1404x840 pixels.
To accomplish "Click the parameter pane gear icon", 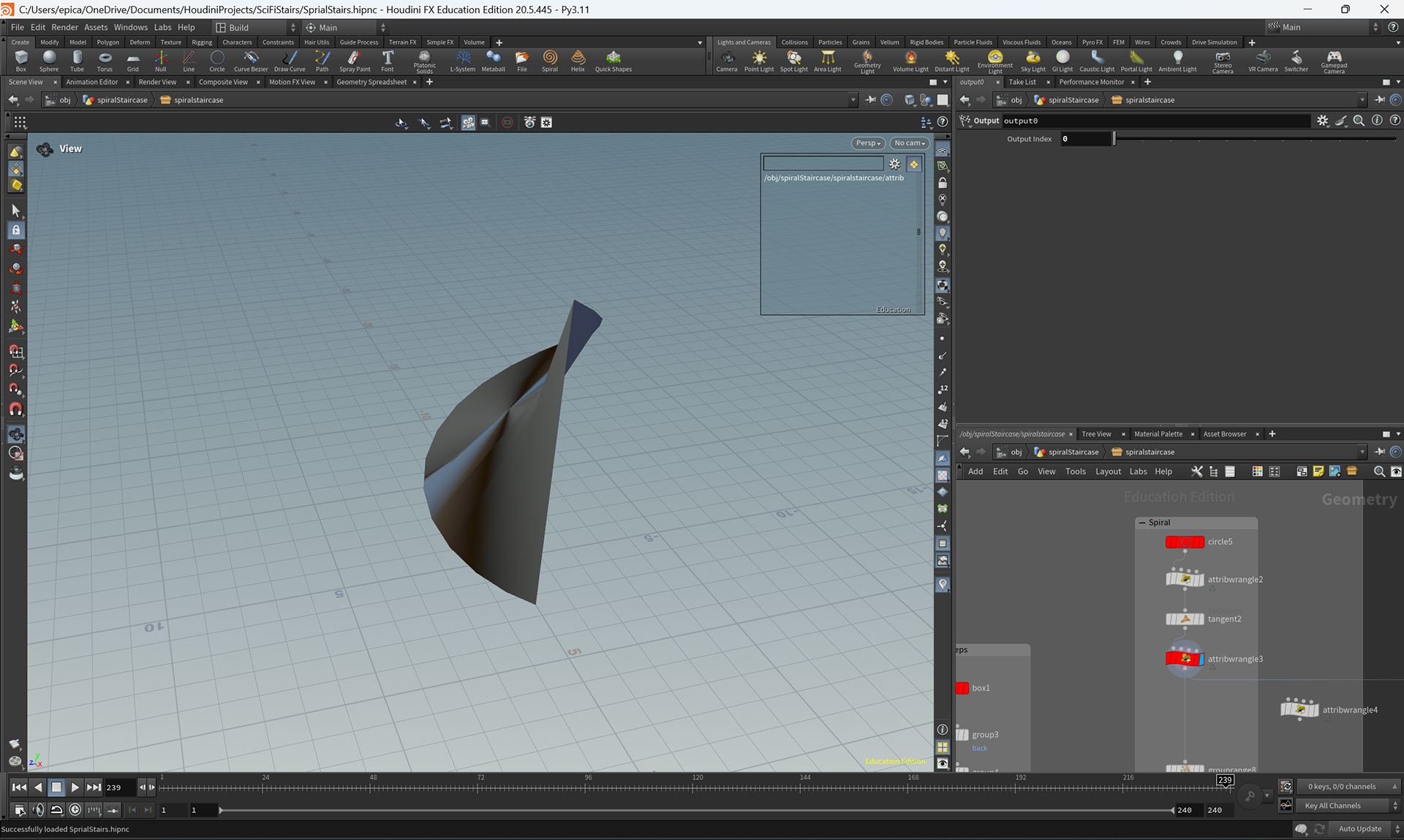I will coord(1322,121).
